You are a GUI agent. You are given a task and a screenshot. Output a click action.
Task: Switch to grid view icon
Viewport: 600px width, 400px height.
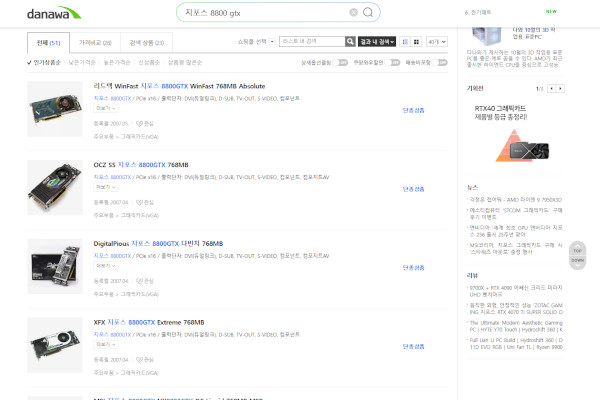tap(416, 42)
